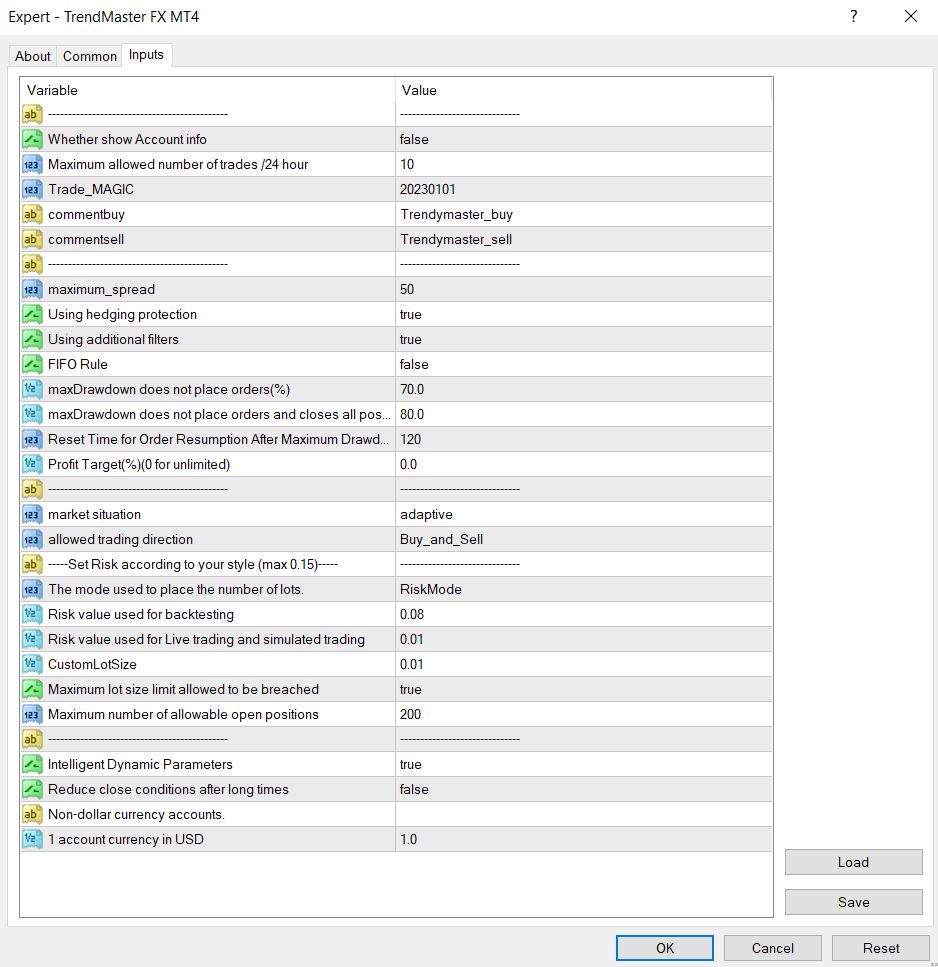
Task: Click the decimal icon beside Profit Target(%)
Action: (x=31, y=464)
